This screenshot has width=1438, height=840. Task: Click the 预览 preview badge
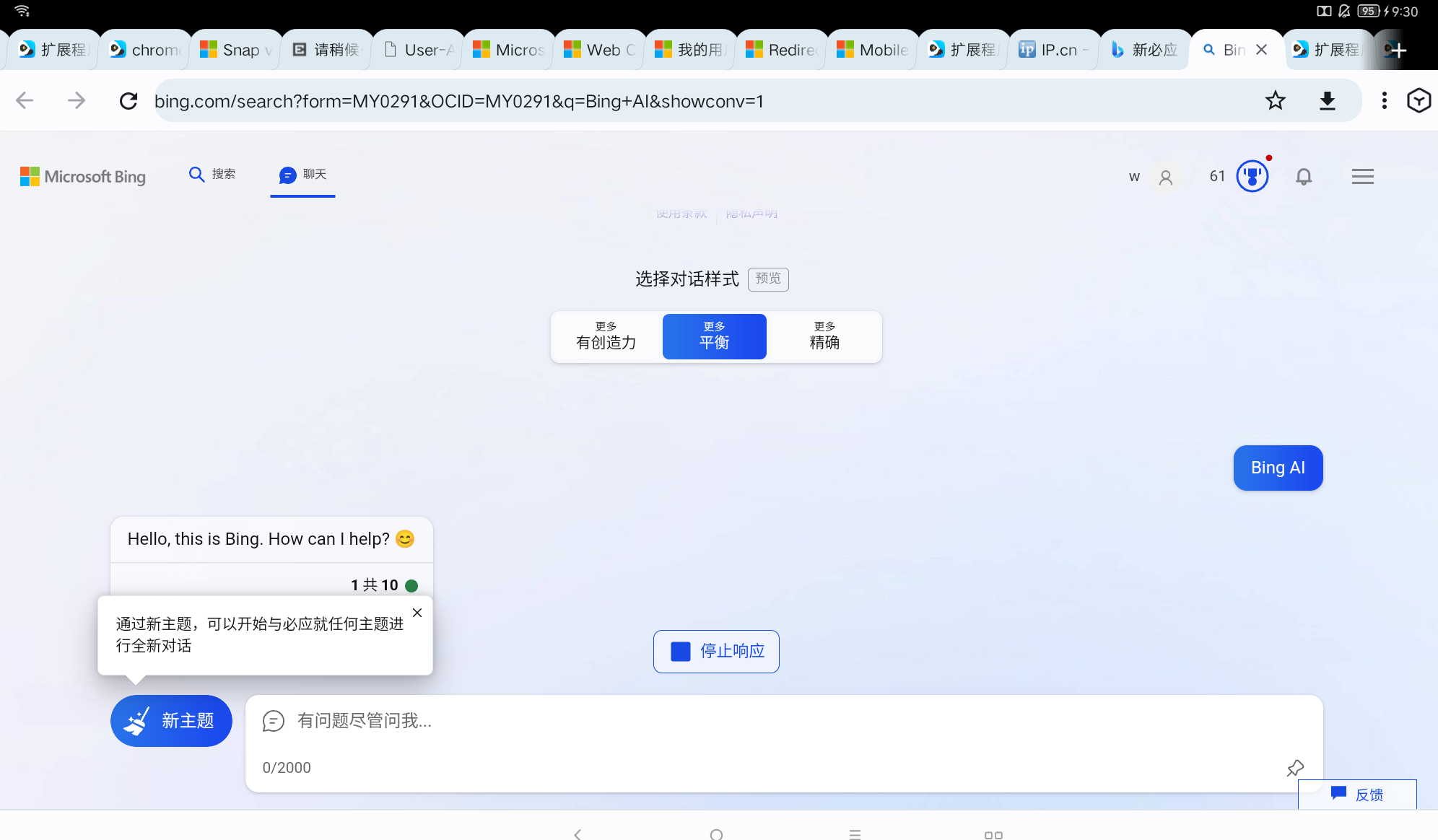tap(768, 279)
